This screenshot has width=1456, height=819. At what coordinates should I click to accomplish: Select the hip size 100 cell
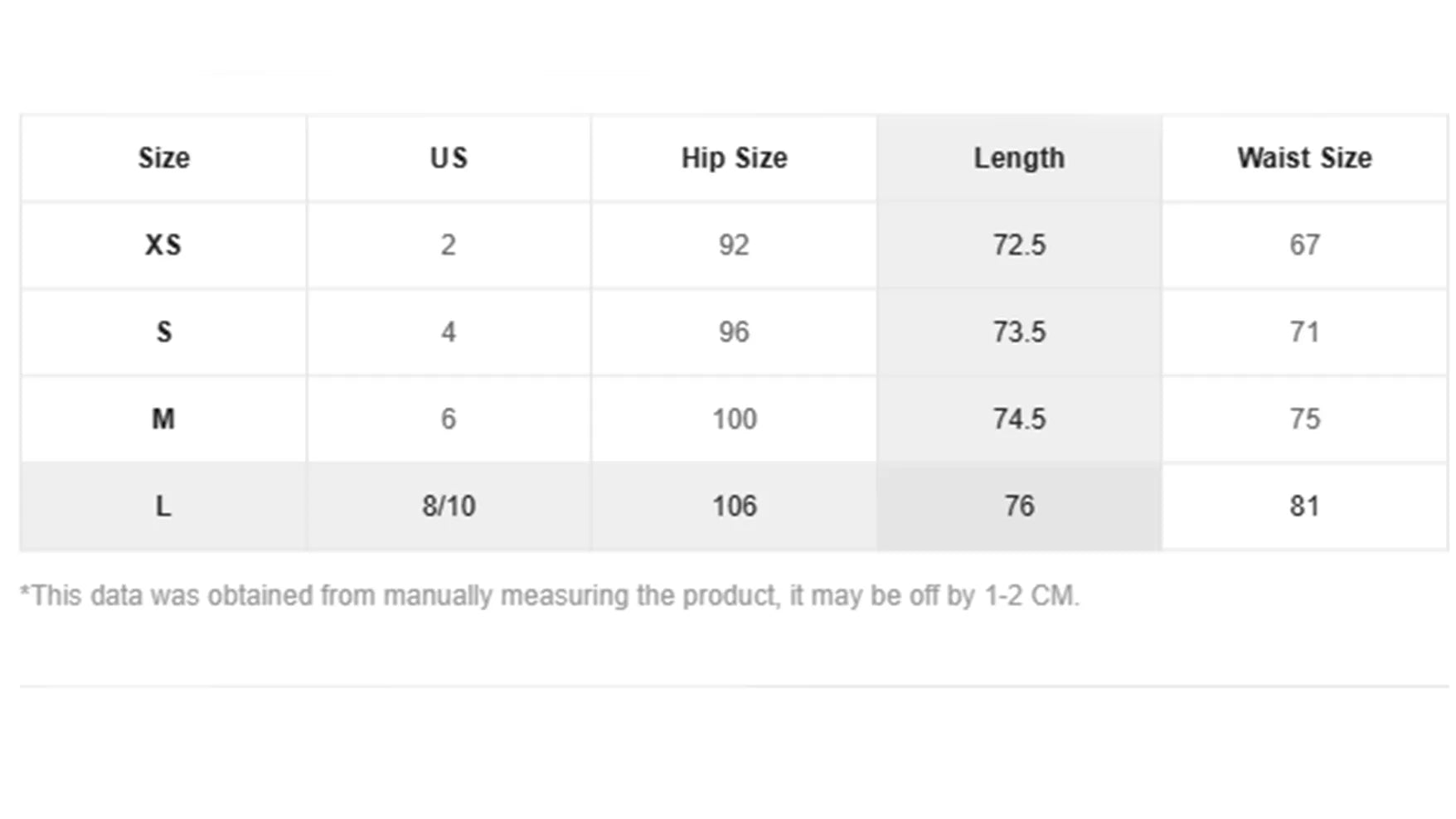tap(734, 419)
